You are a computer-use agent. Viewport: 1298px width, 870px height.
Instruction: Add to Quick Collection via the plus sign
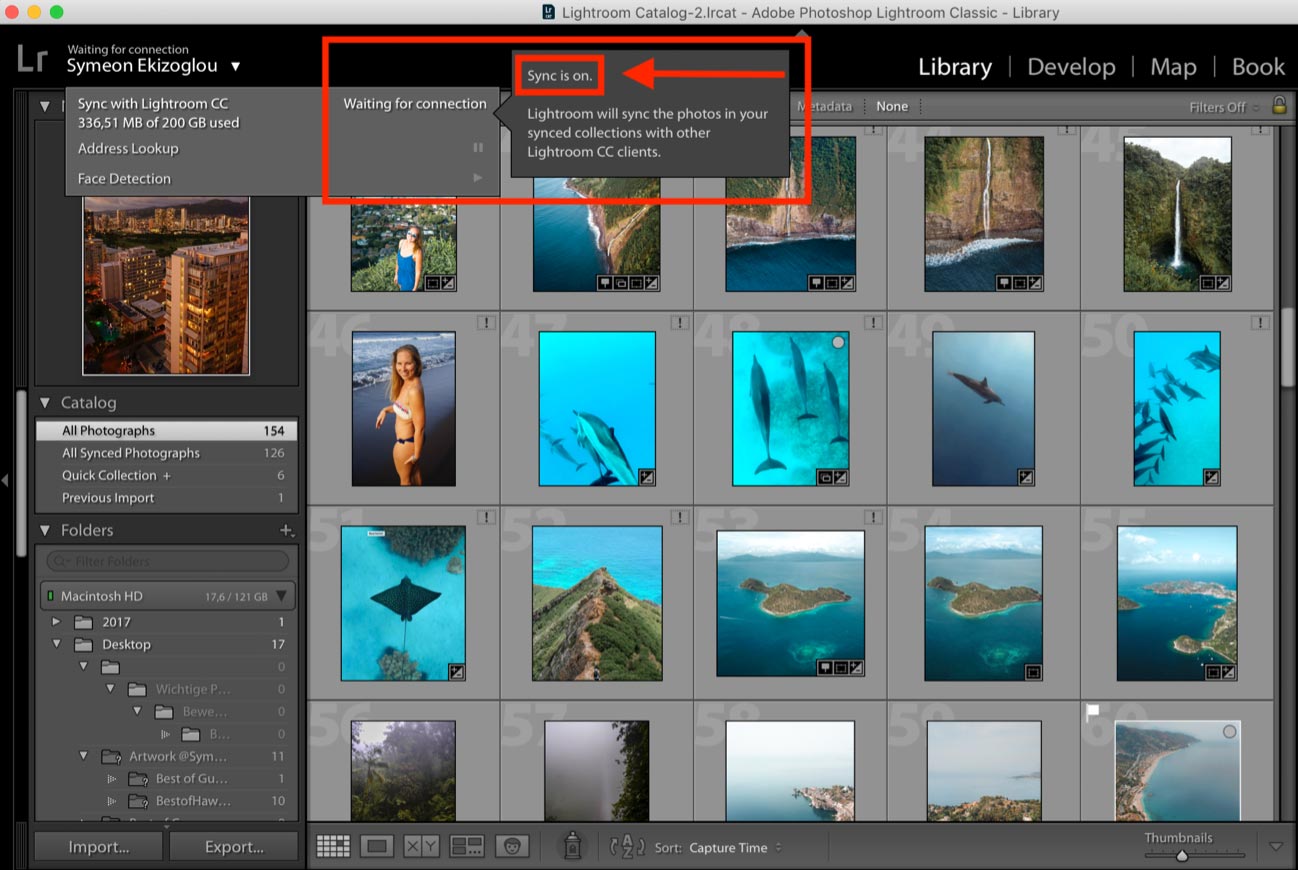(x=167, y=475)
